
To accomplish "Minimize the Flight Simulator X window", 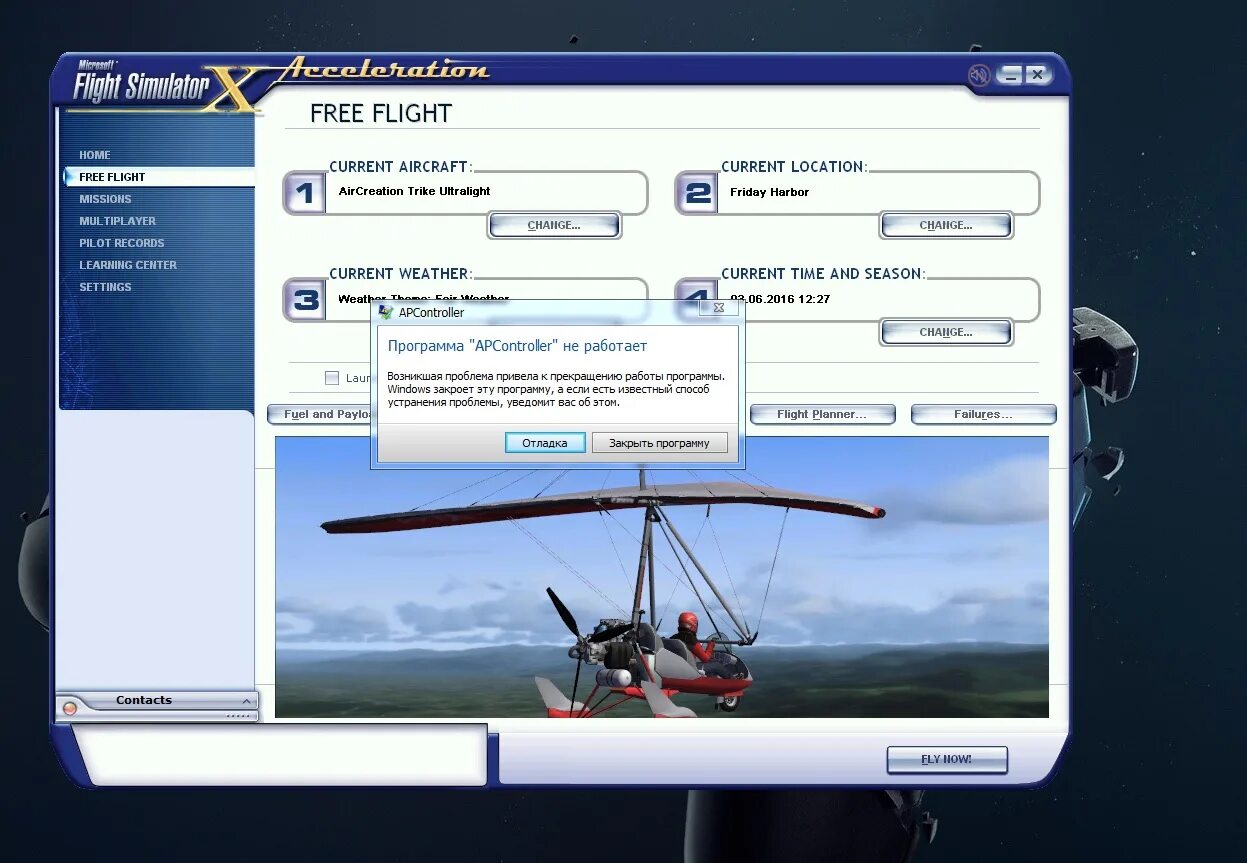I will 1011,75.
